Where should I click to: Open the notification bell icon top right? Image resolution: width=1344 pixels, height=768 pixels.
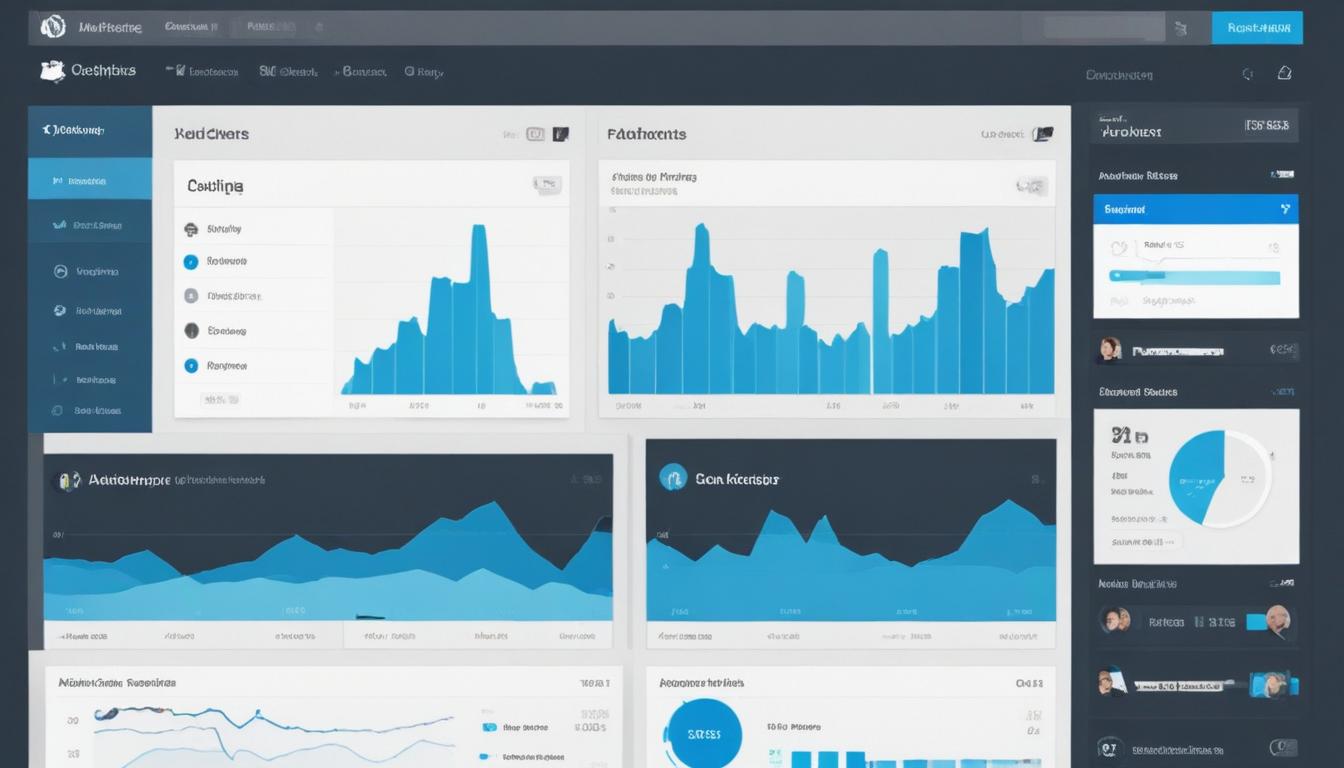coord(1284,73)
